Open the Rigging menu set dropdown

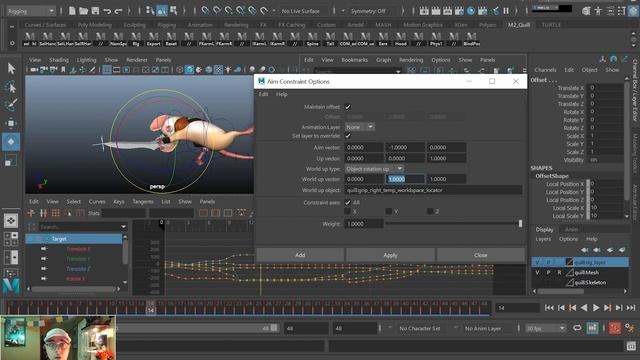(x=31, y=11)
